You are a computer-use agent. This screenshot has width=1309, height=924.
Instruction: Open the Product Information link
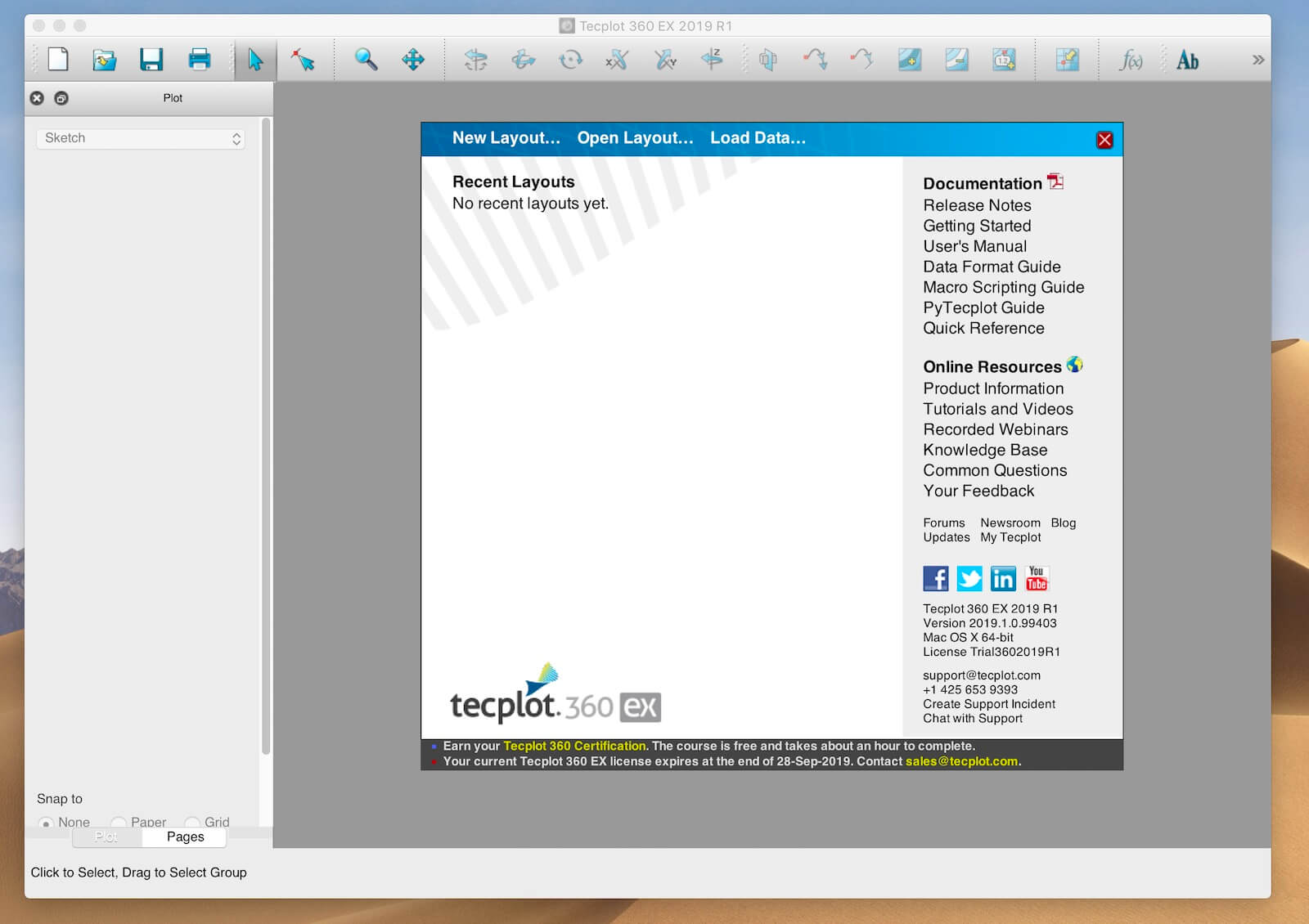pos(993,388)
